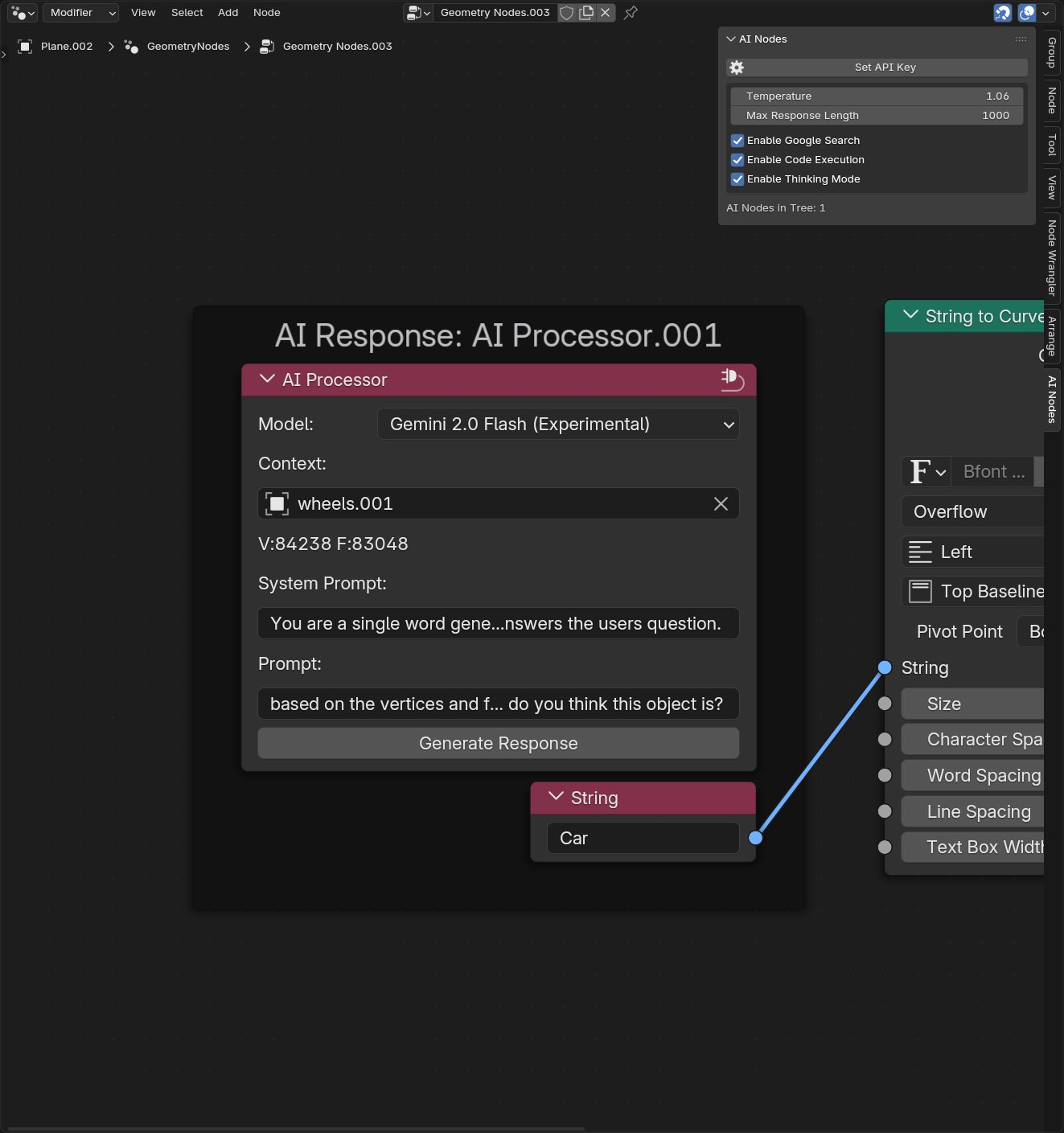Toggle Enable Thinking Mode off
The image size is (1064, 1133).
737,179
